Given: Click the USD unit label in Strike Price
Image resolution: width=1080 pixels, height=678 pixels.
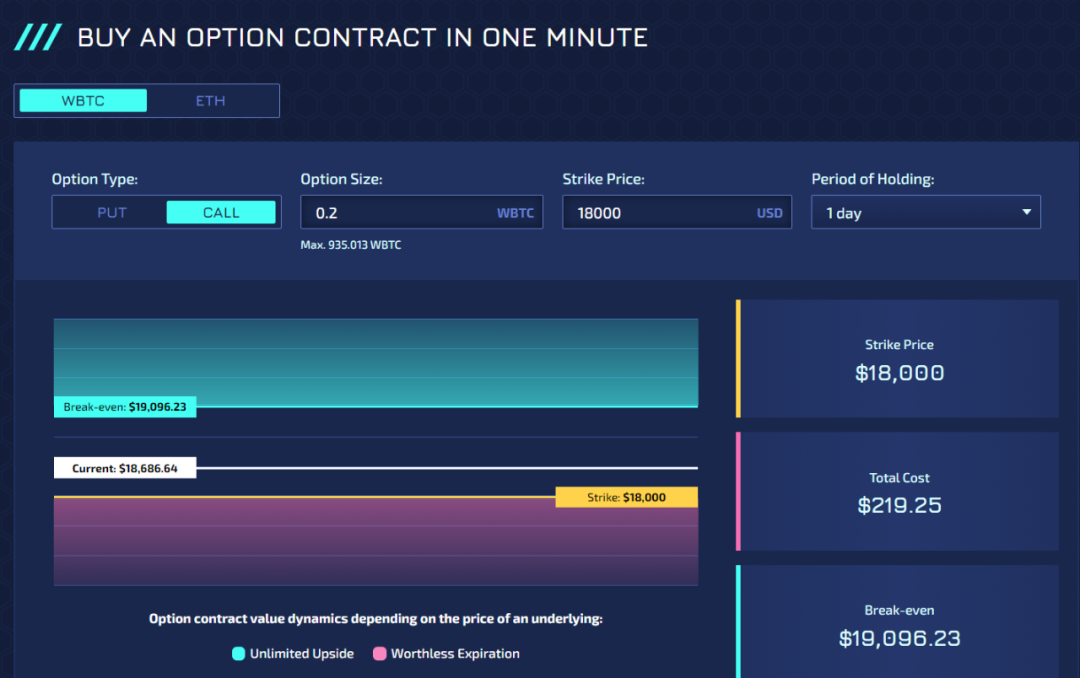Looking at the screenshot, I should 769,213.
